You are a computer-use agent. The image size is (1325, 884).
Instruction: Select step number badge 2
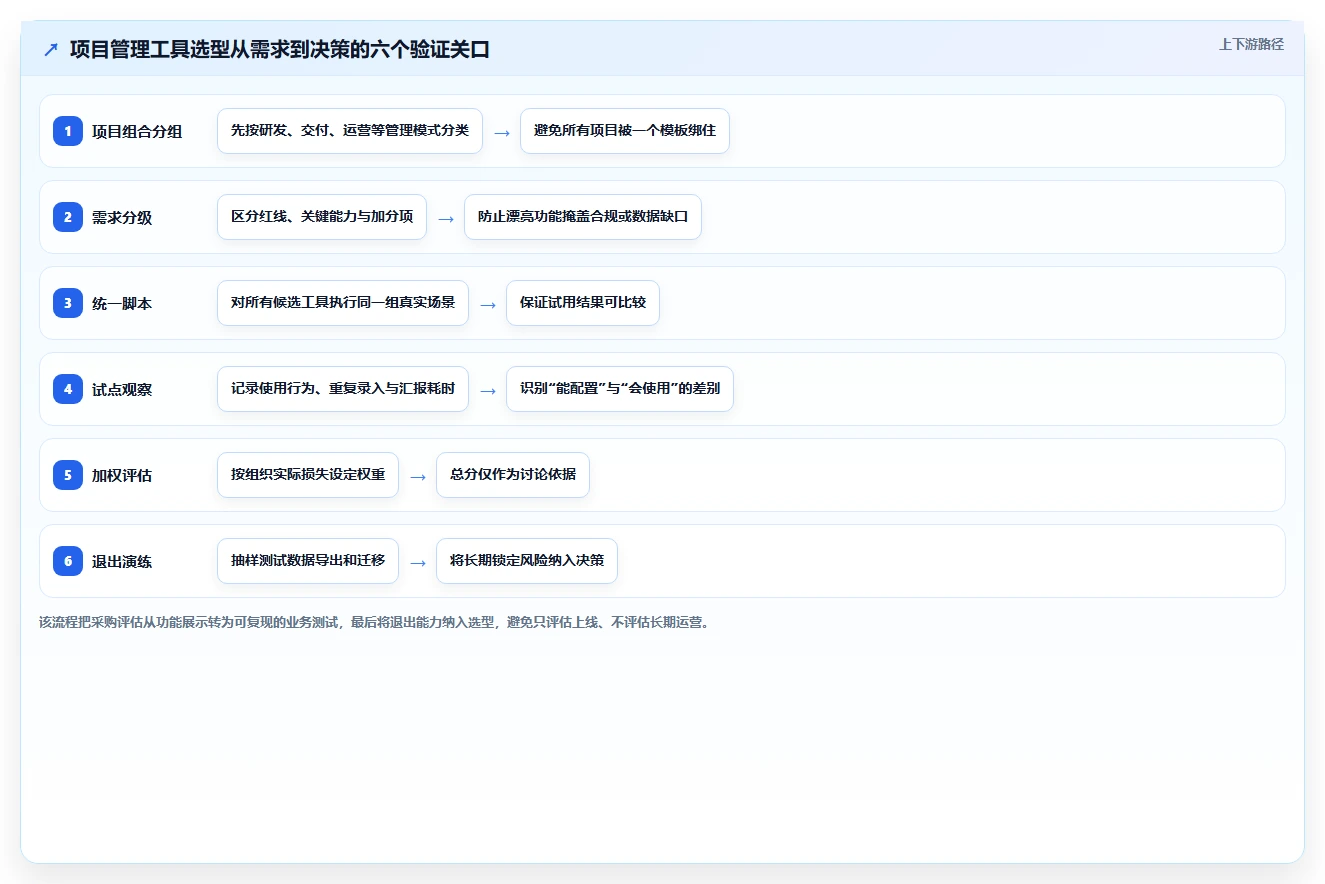click(x=68, y=217)
